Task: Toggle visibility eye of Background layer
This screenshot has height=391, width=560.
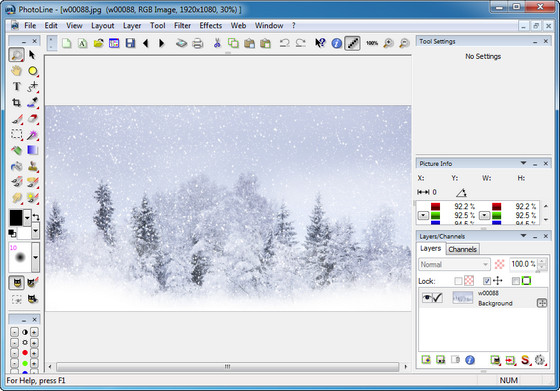Action: (426, 297)
